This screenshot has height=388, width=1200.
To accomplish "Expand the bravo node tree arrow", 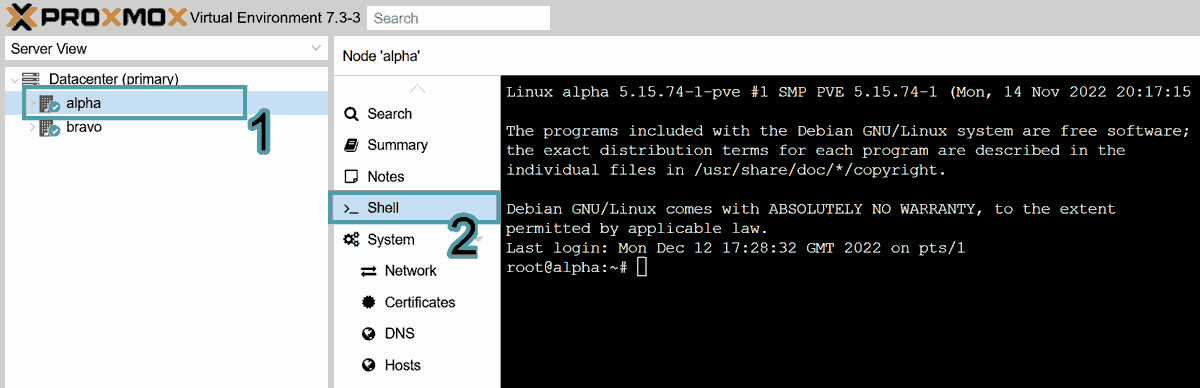I will [33, 128].
